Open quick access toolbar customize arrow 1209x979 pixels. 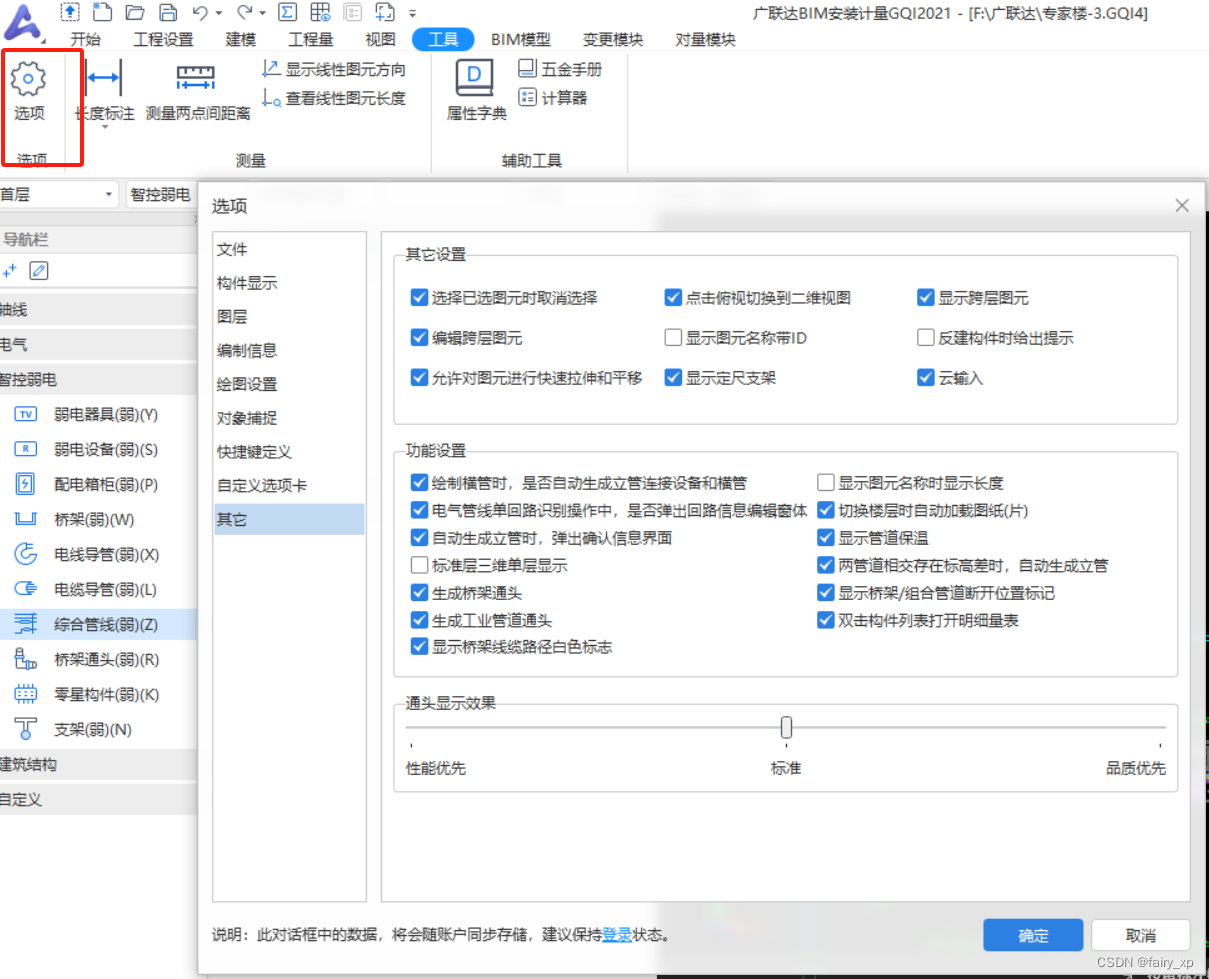(x=413, y=13)
